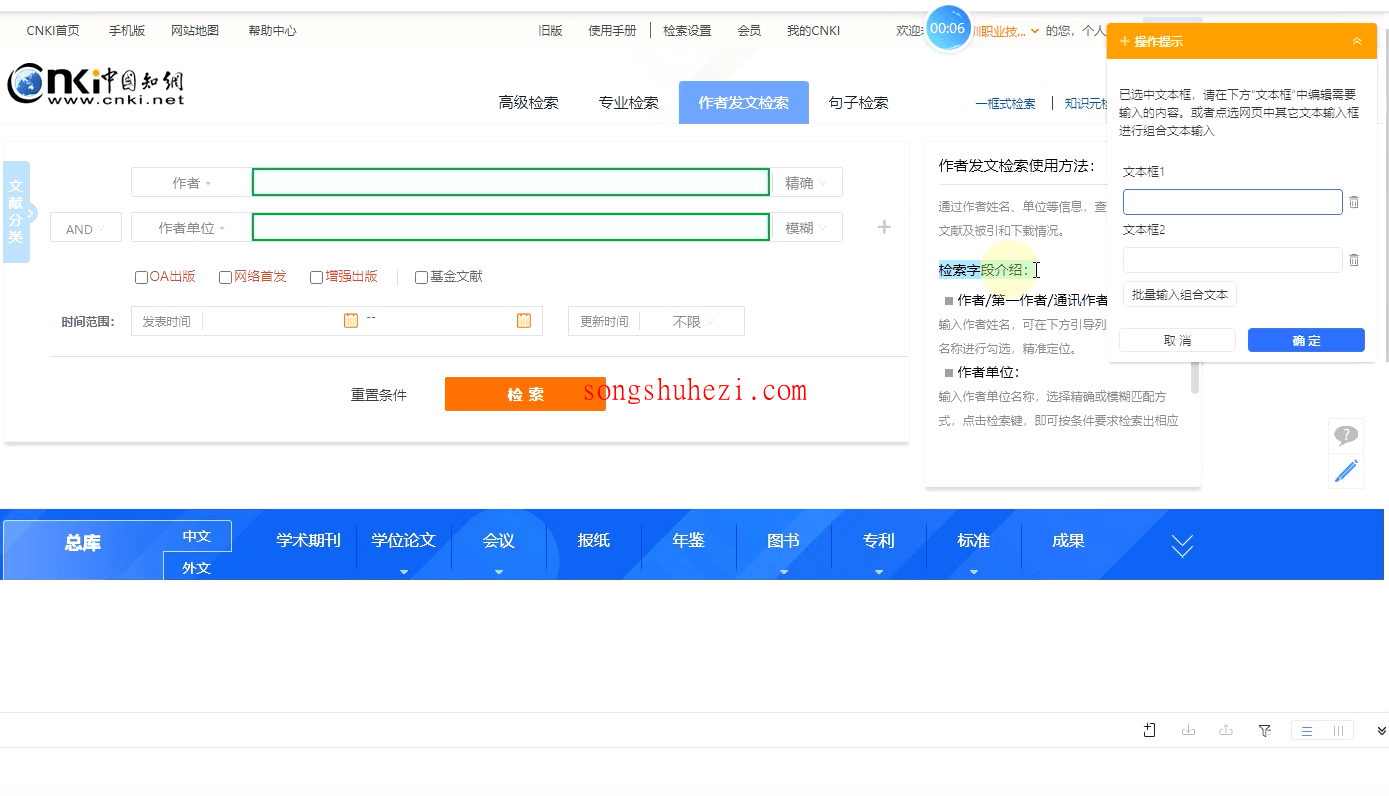The image size is (1389, 796).
Task: Delete 文本框1 with its trash icon
Action: click(1354, 202)
